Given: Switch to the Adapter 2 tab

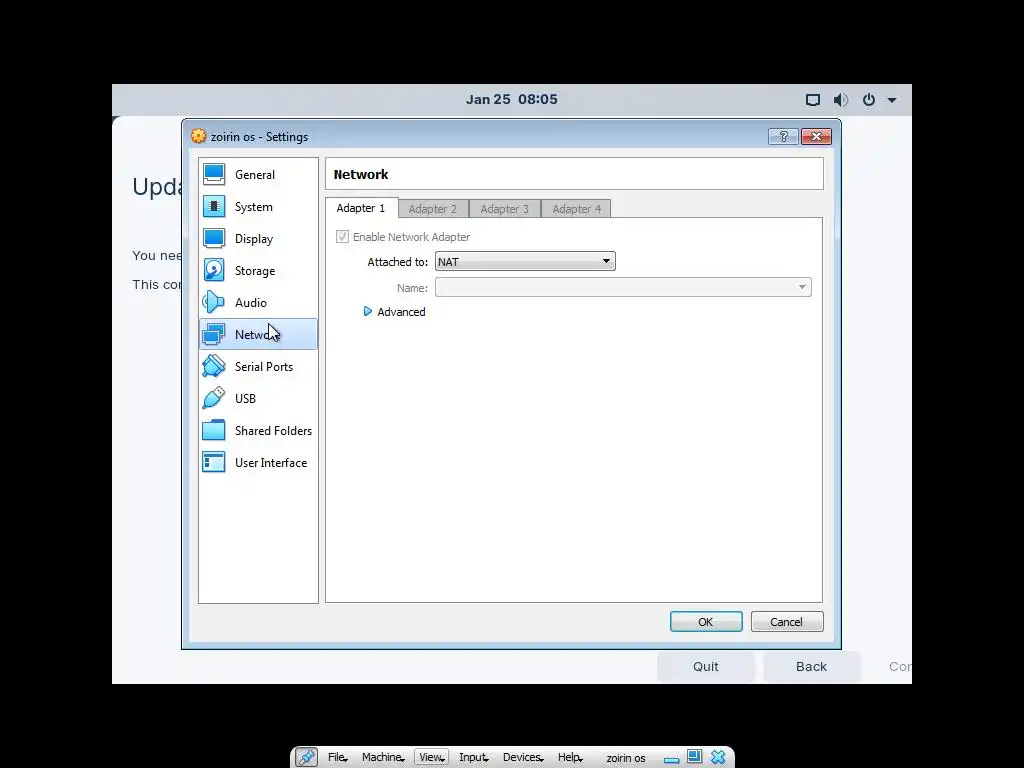Looking at the screenshot, I should click(x=433, y=209).
